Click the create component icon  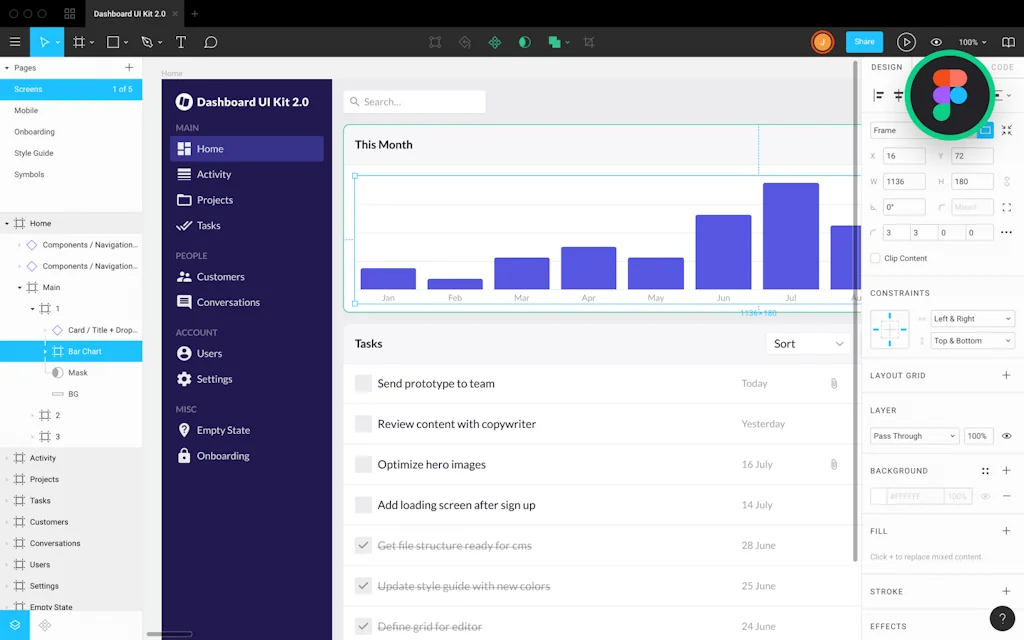(494, 42)
